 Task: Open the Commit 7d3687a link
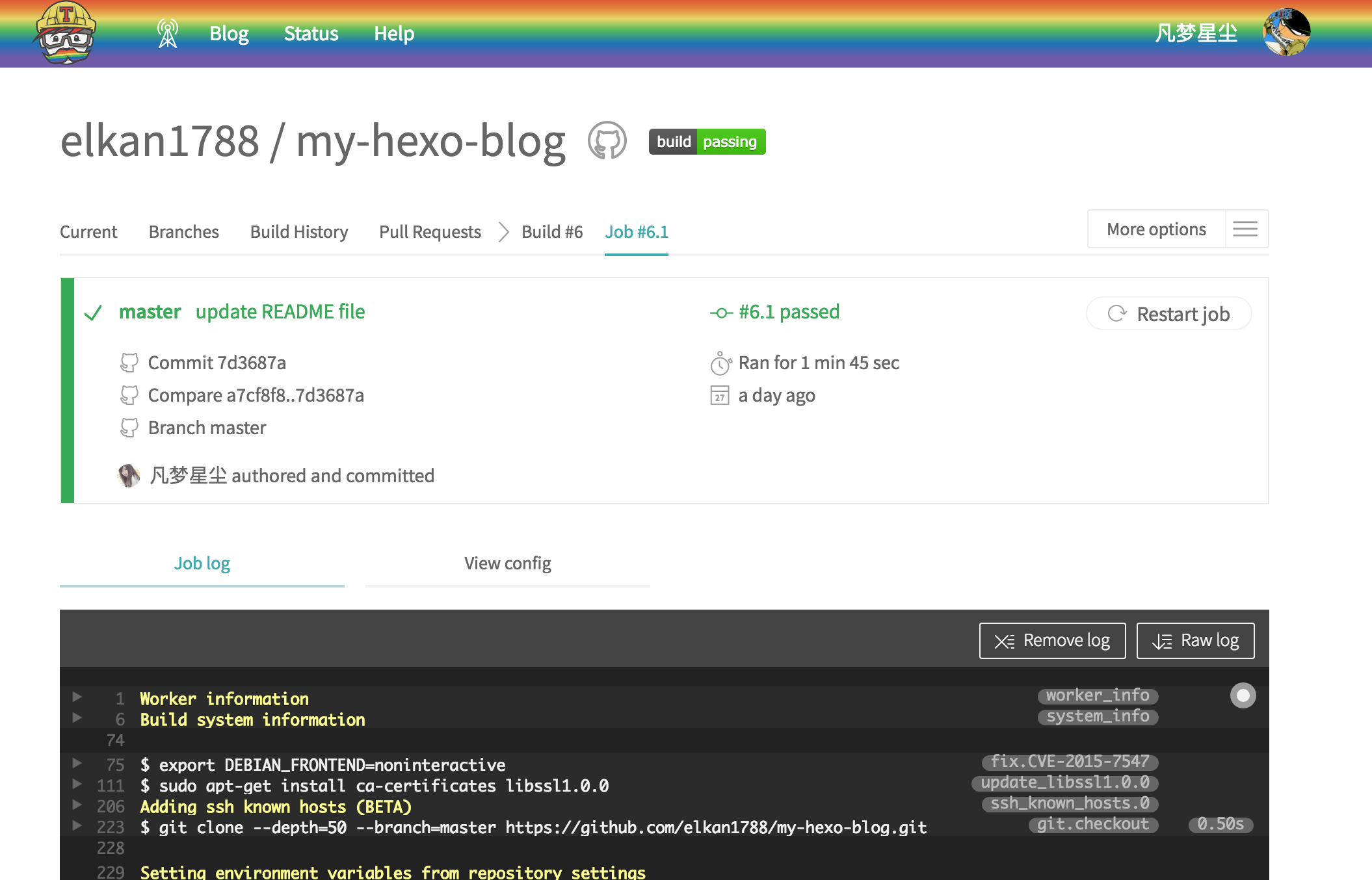(217, 363)
